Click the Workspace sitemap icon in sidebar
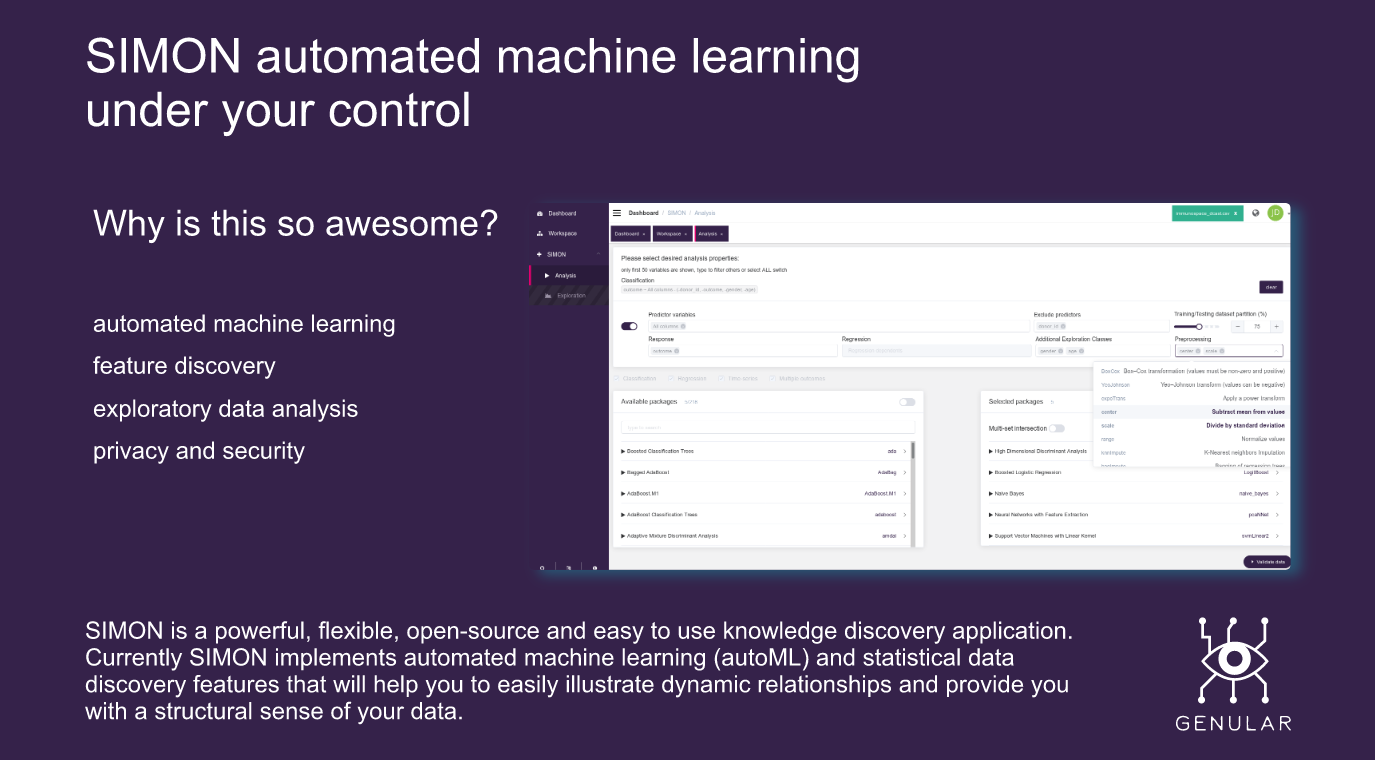The width and height of the screenshot is (1375, 760). pyautogui.click(x=539, y=234)
